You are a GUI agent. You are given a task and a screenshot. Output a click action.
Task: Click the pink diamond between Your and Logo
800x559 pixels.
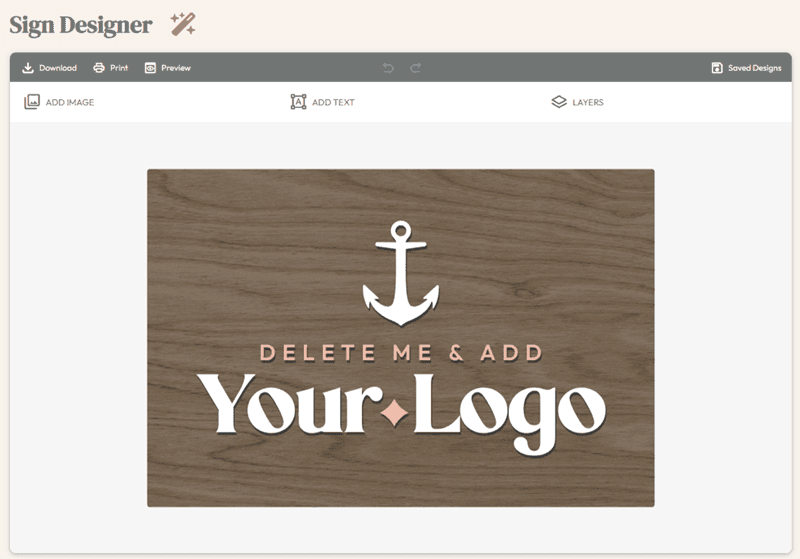click(394, 413)
